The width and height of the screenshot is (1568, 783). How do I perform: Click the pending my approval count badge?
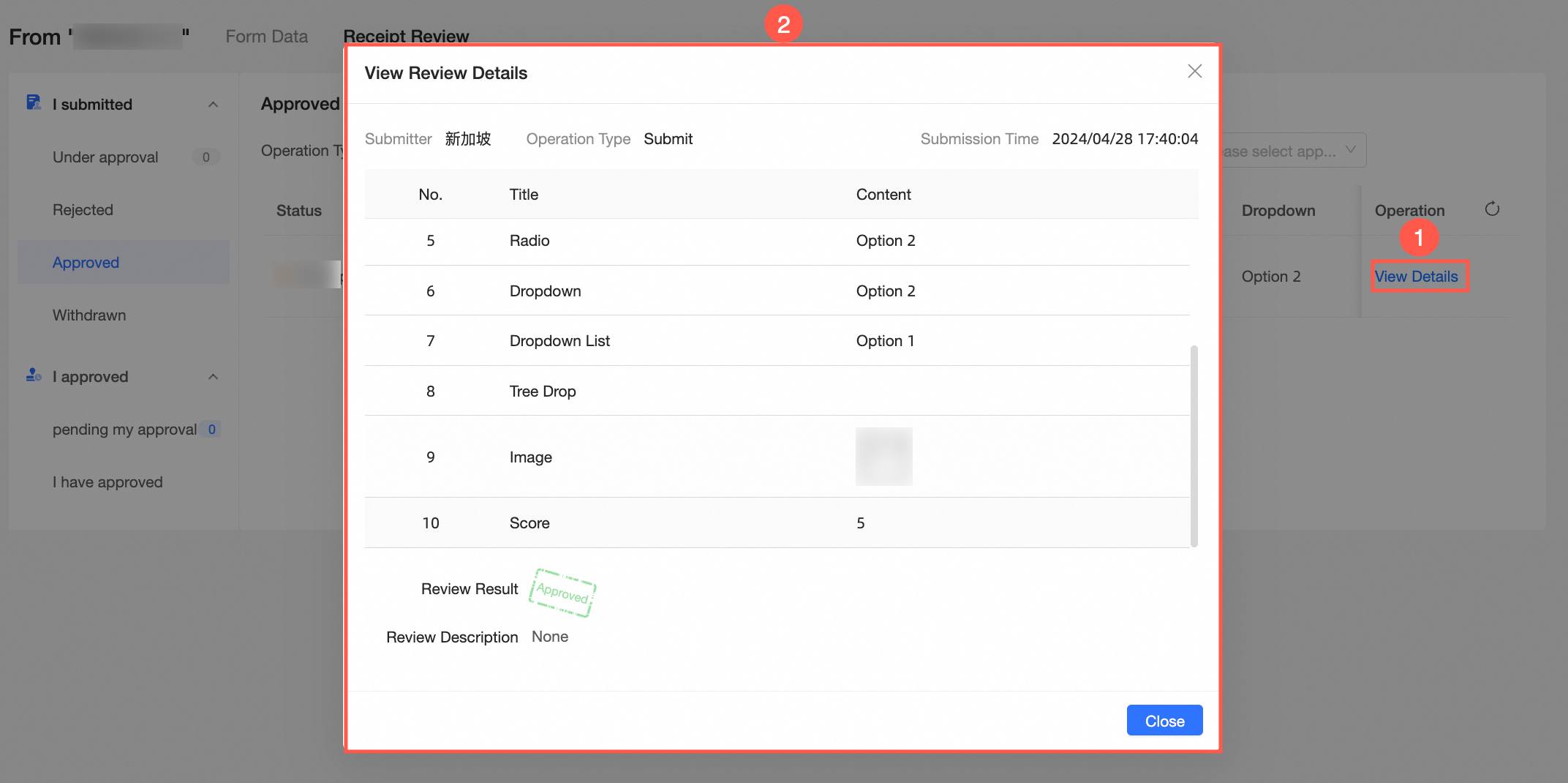tap(212, 430)
